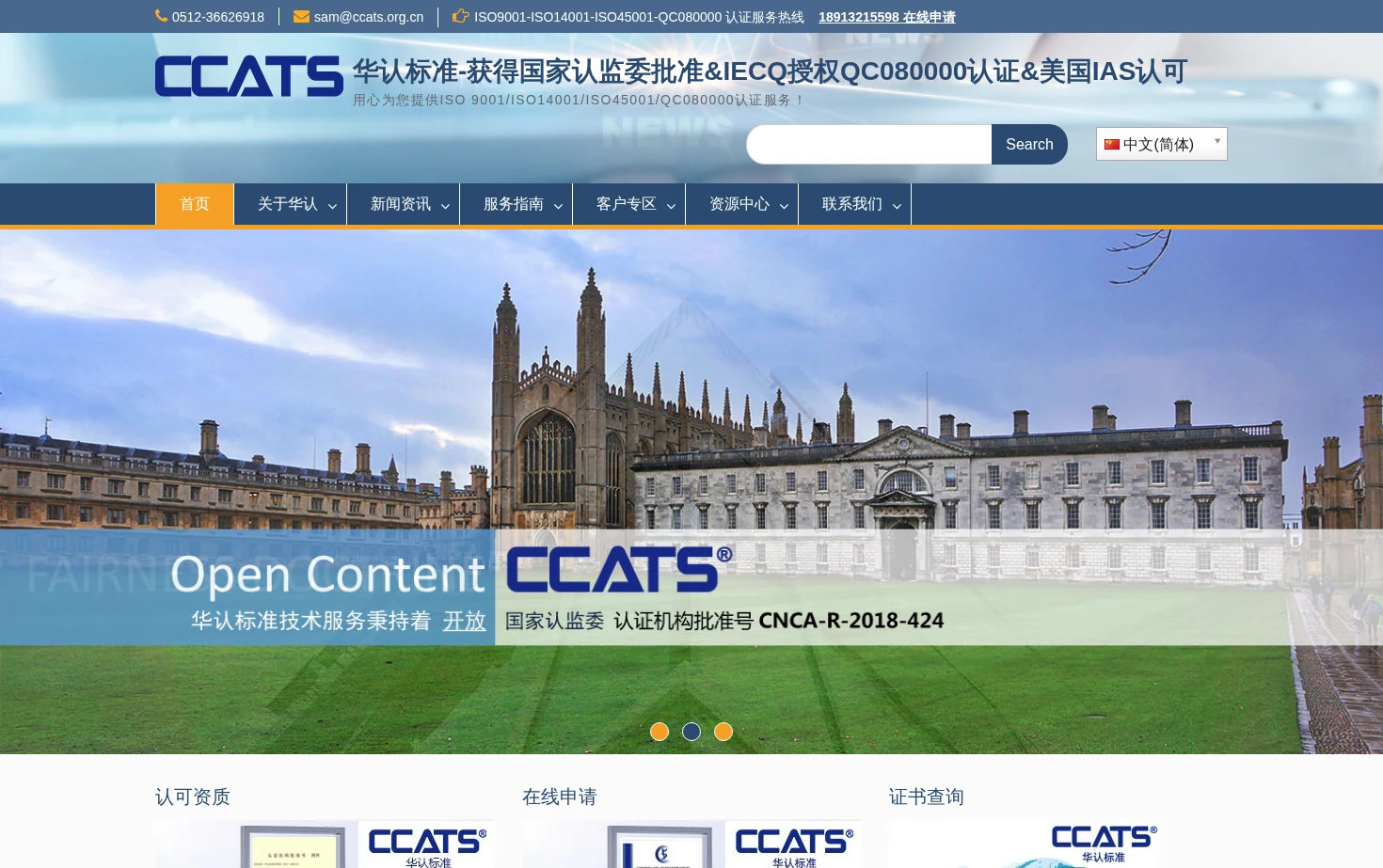1383x868 pixels.
Task: Select the first slider dot
Action: coord(660,732)
